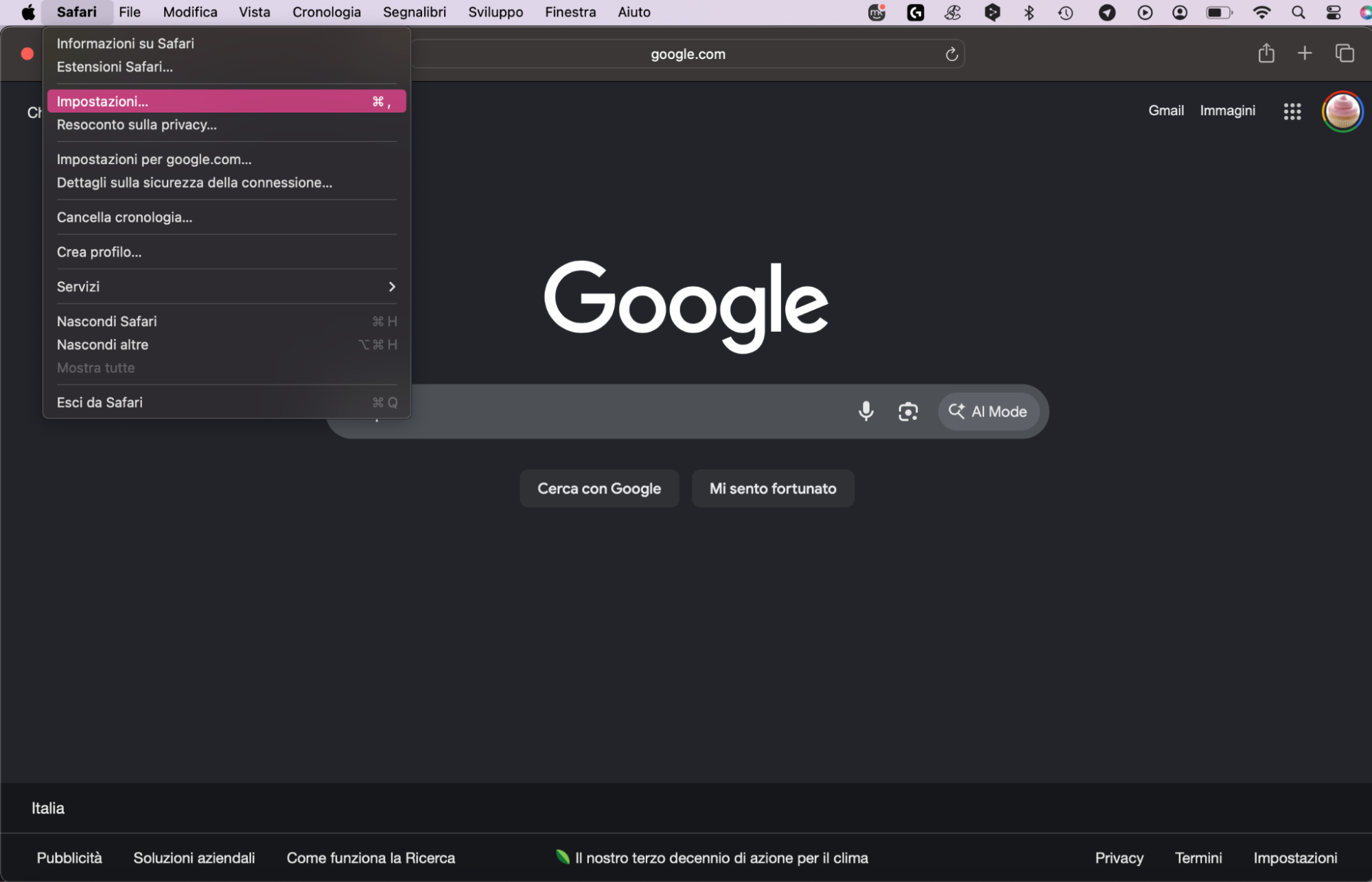This screenshot has width=1372, height=882.
Task: Choose Impostazioni per google.com…
Action: (x=226, y=159)
